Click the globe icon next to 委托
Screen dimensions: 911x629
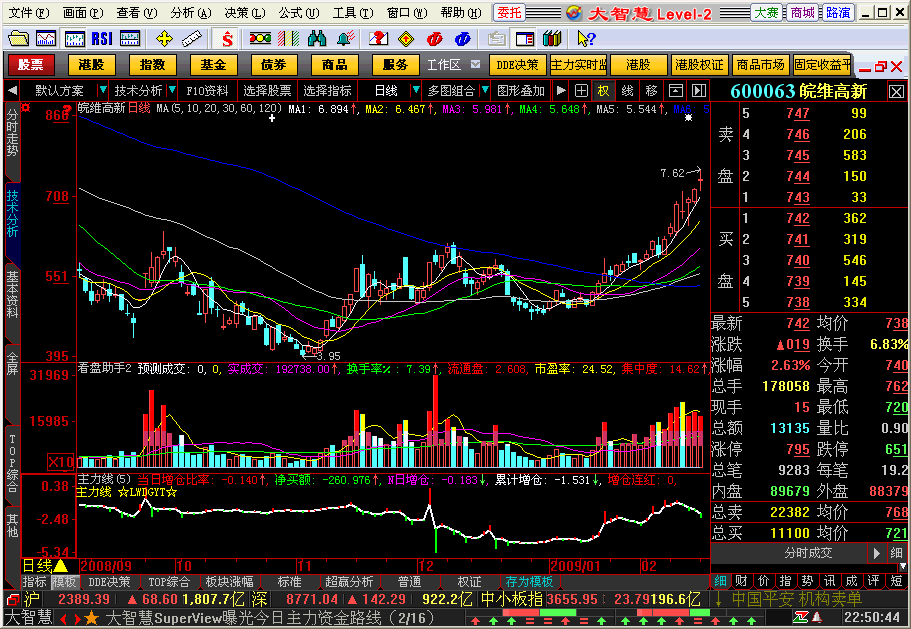(x=573, y=12)
